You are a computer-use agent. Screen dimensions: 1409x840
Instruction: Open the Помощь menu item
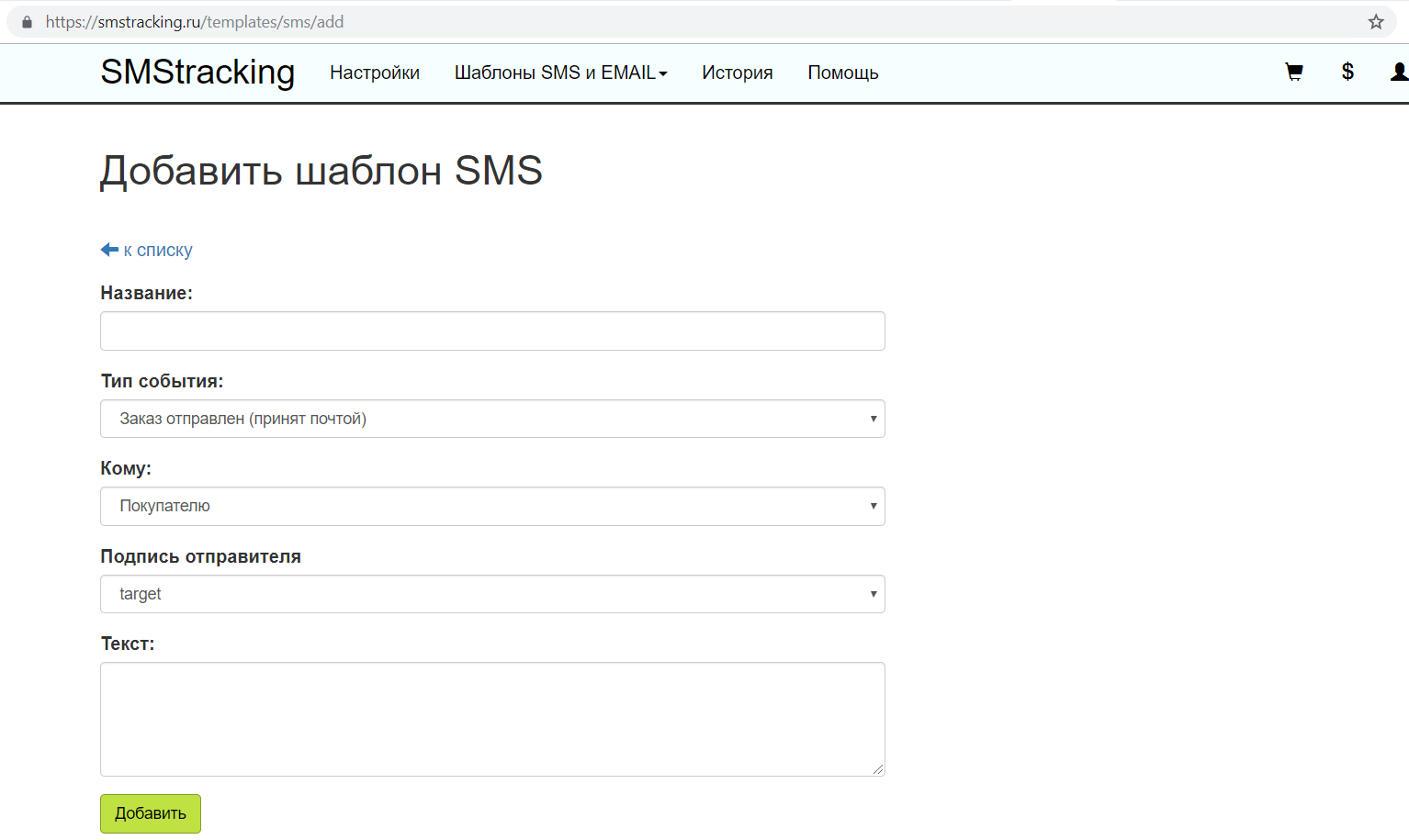pos(843,73)
